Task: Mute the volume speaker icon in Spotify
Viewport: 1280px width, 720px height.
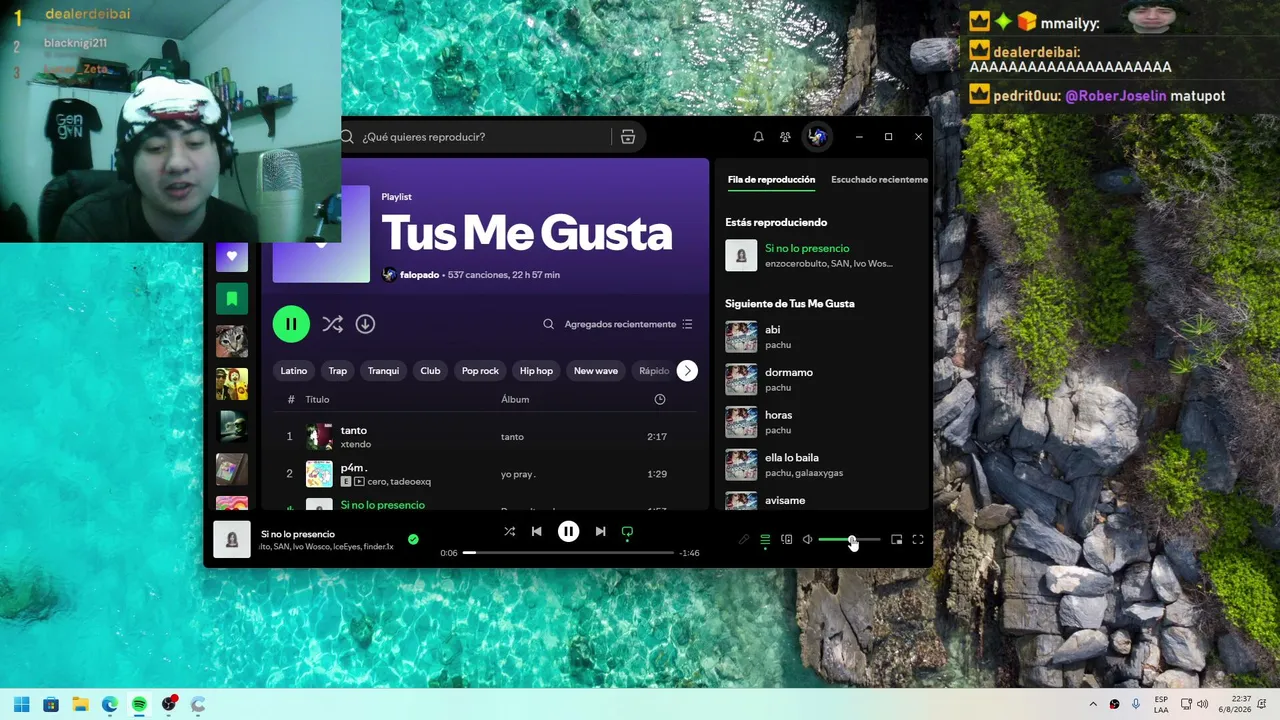Action: [x=808, y=540]
